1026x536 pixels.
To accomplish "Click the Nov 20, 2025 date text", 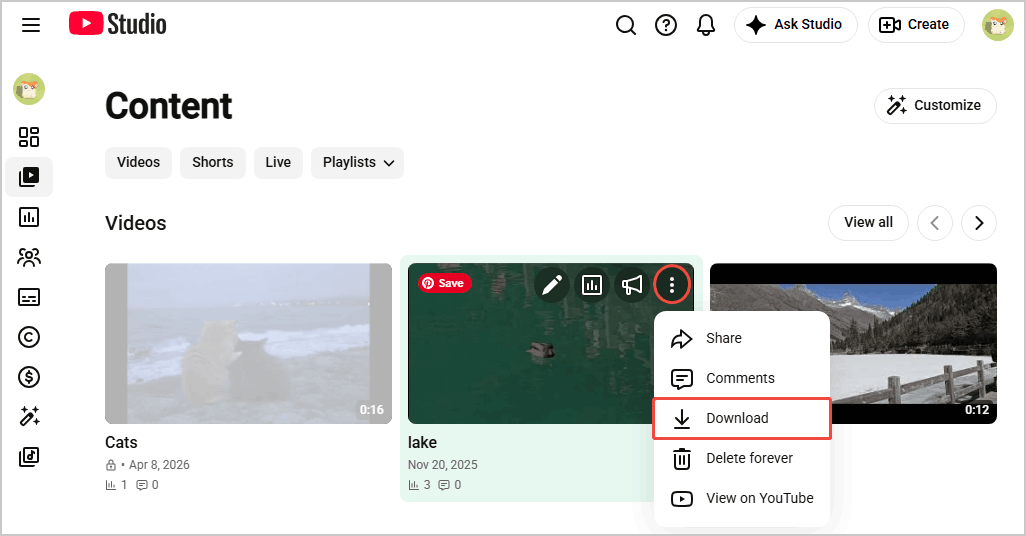I will pos(442,465).
